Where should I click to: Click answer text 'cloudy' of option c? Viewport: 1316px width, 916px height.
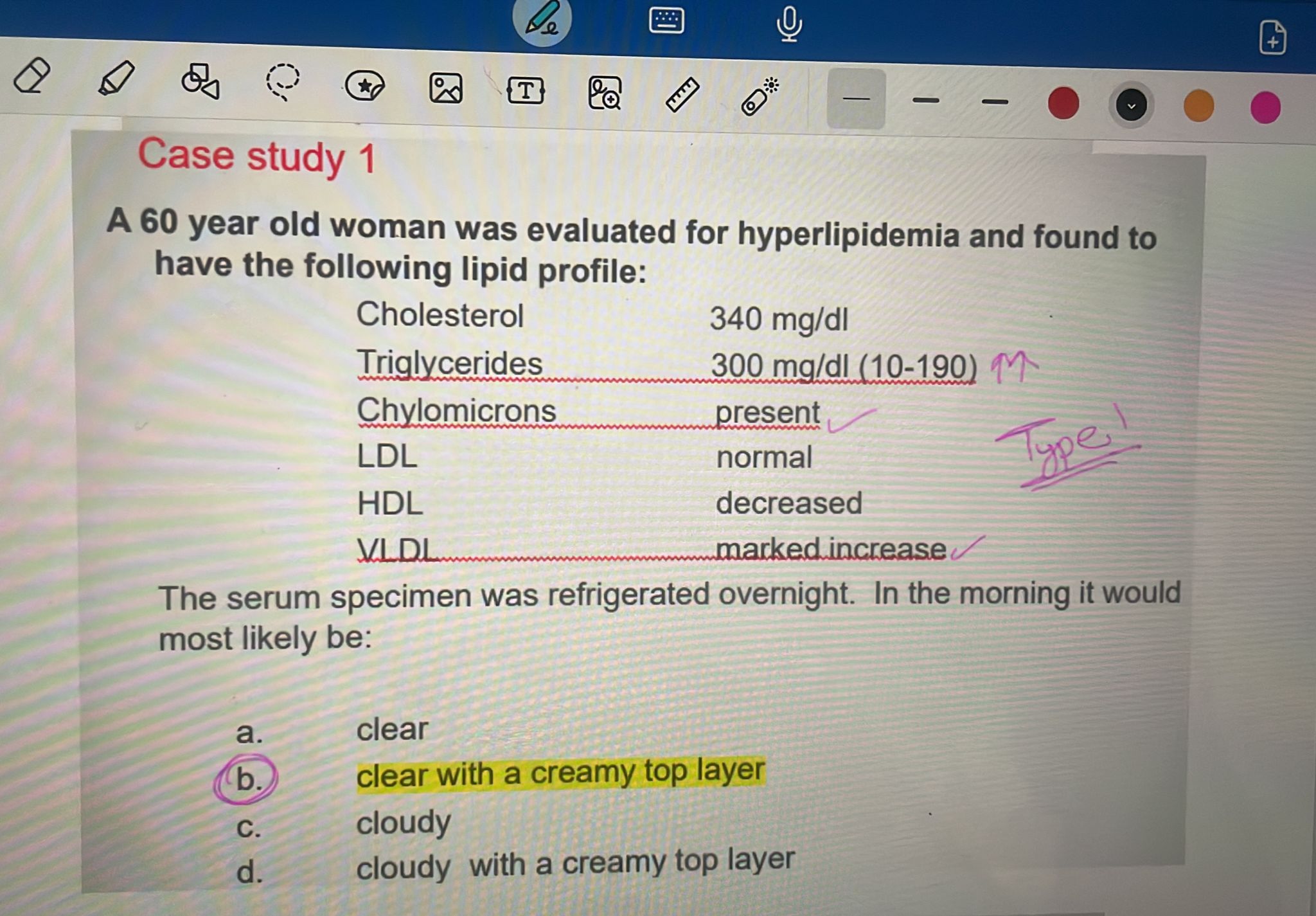(x=404, y=823)
